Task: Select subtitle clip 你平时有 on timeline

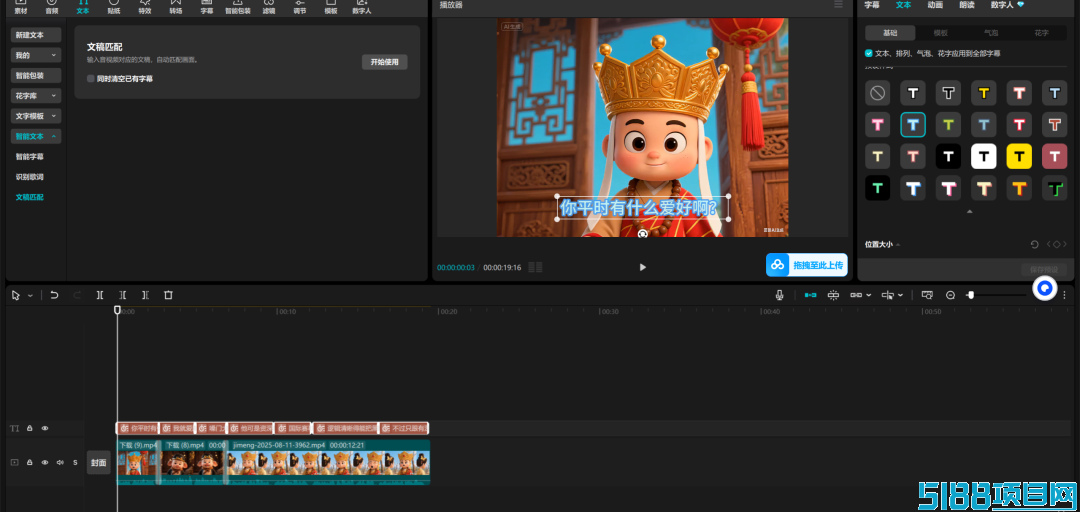Action: [x=138, y=428]
